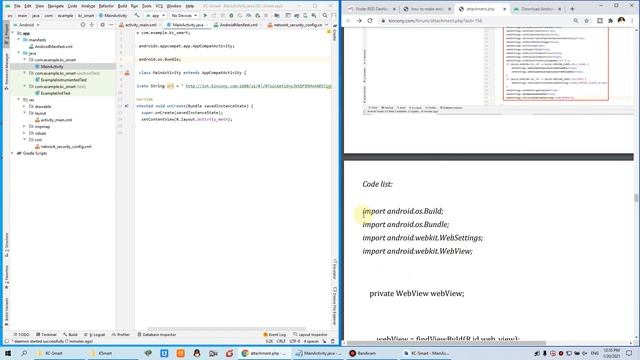Screen dimensions: 640x360
Task: Click the green Run app button
Action: [205, 16]
